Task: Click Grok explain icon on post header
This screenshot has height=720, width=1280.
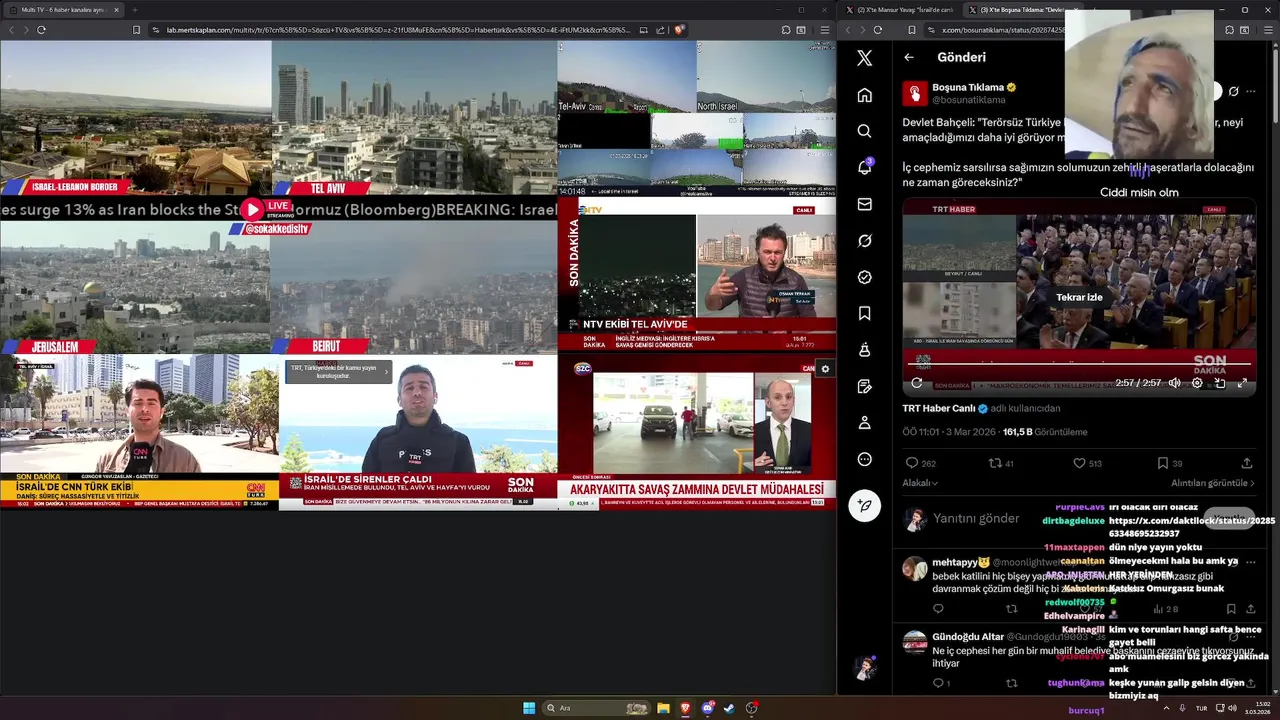Action: (1233, 91)
